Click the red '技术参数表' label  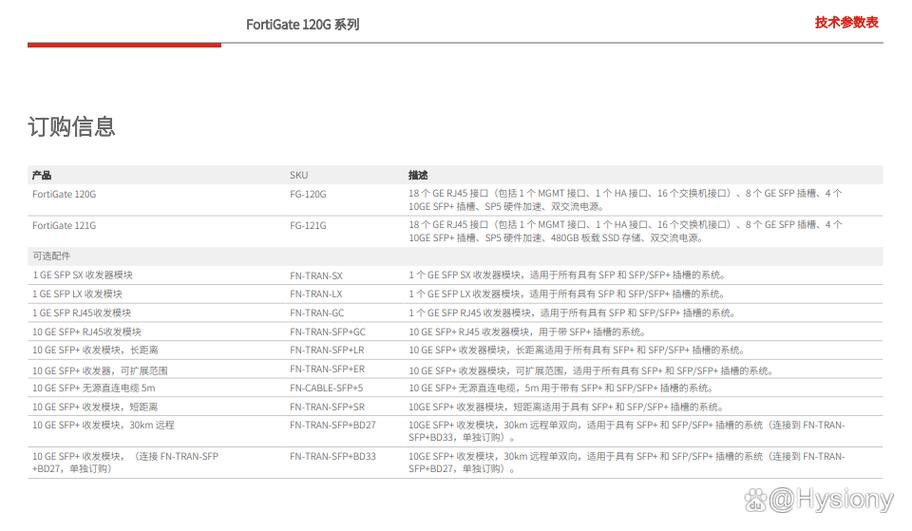tap(846, 23)
